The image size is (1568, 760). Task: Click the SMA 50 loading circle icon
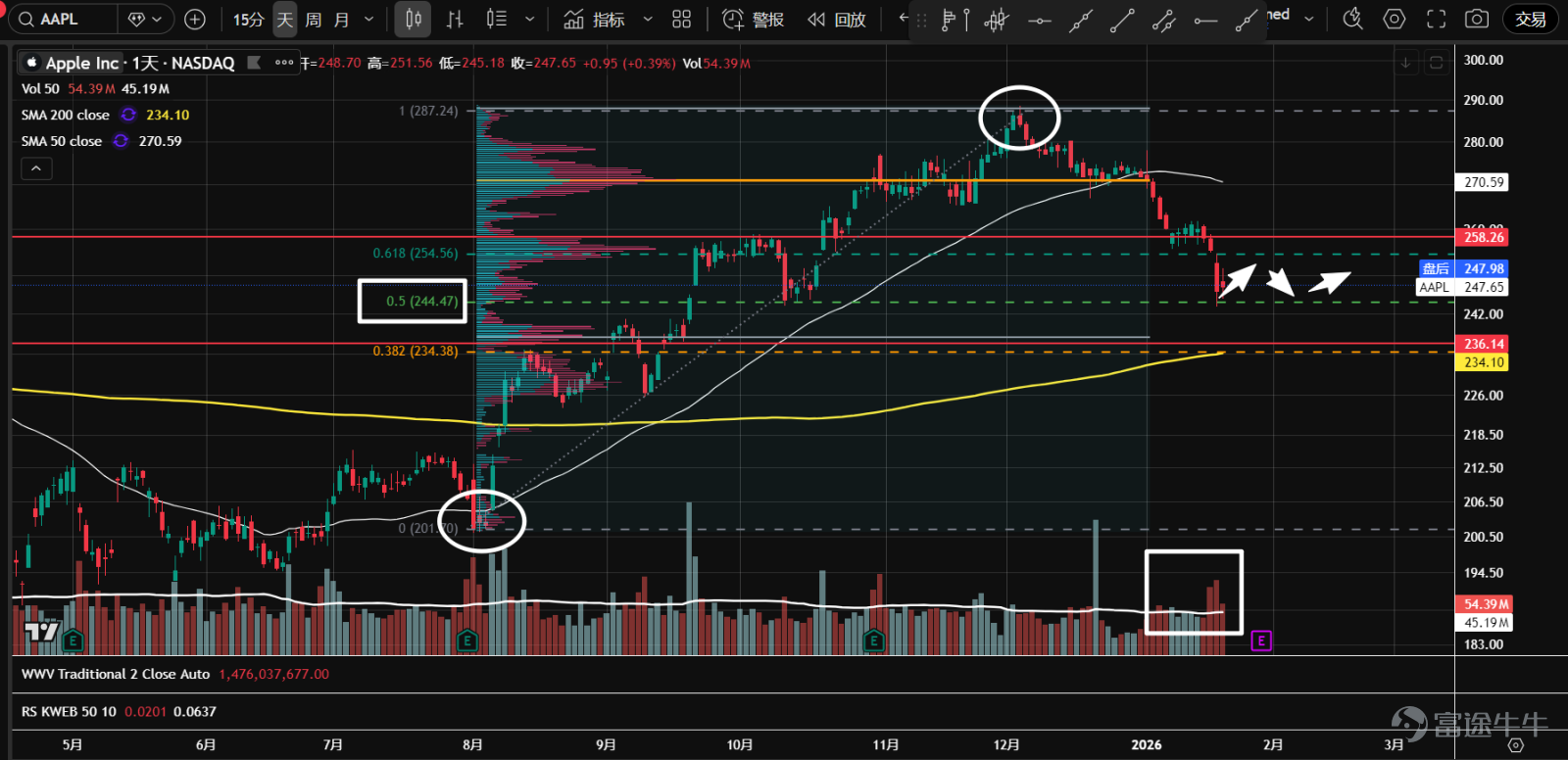pos(121,141)
